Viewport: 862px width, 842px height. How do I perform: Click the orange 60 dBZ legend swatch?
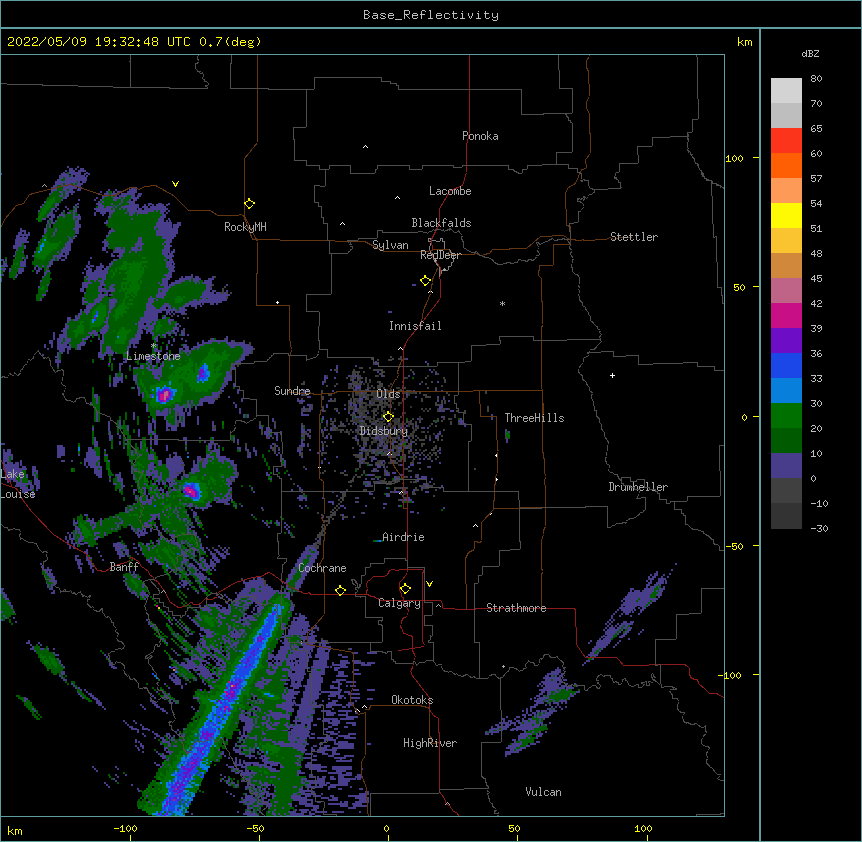[786, 165]
